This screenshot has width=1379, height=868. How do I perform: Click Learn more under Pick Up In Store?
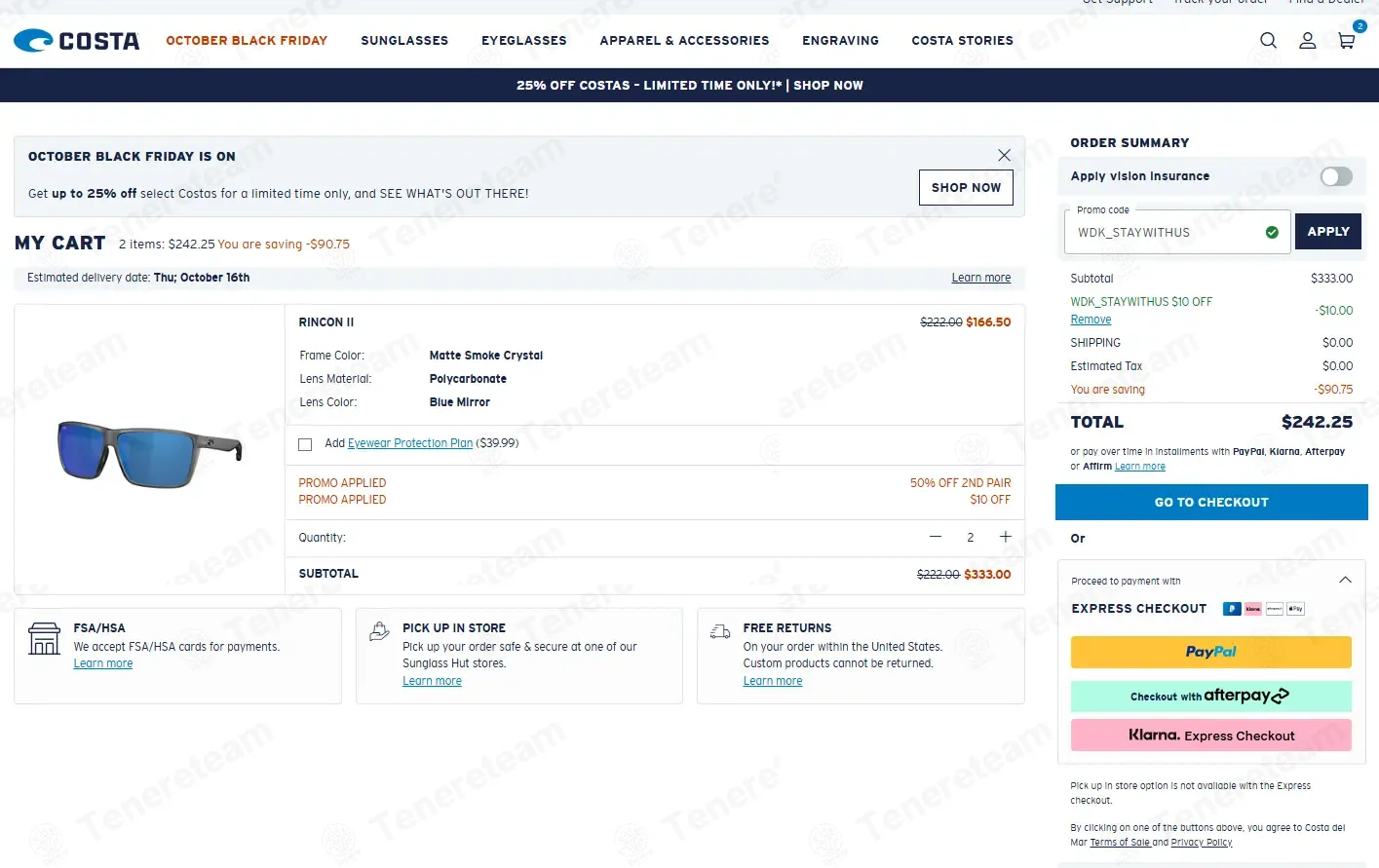432,681
